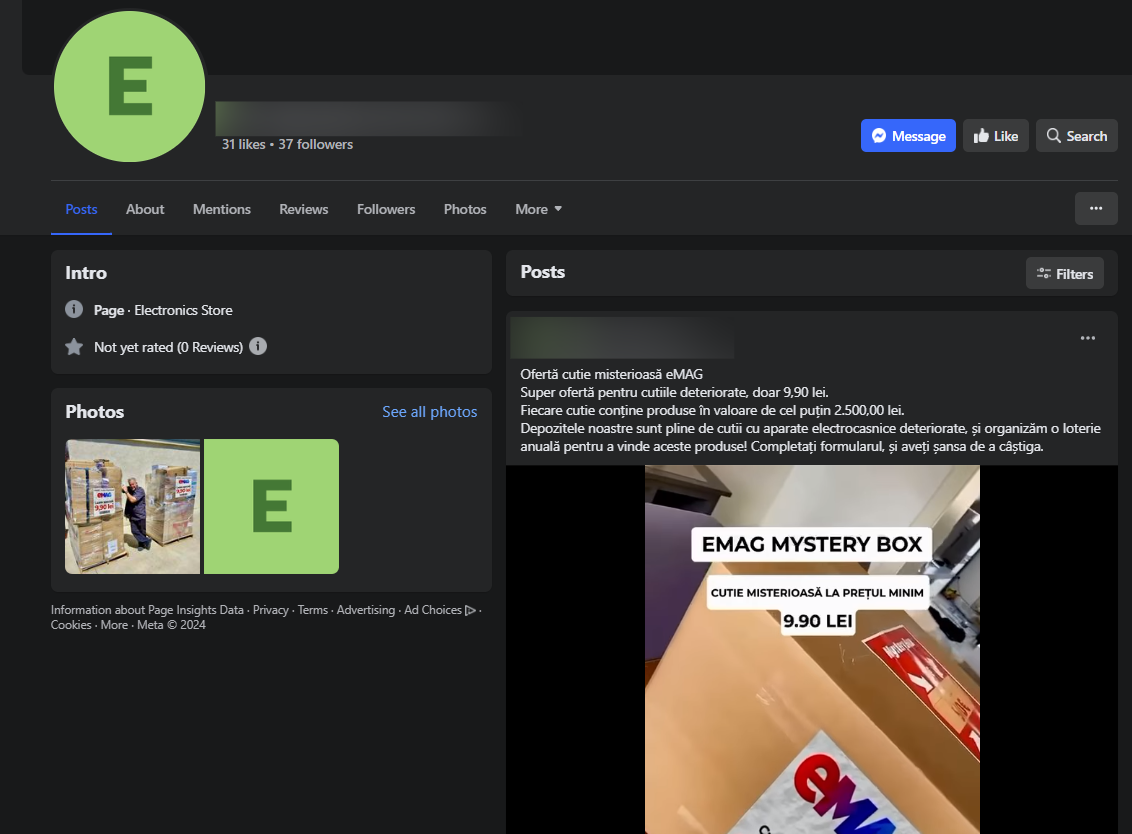
Task: Click the info icon next to reviews
Action: (258, 347)
